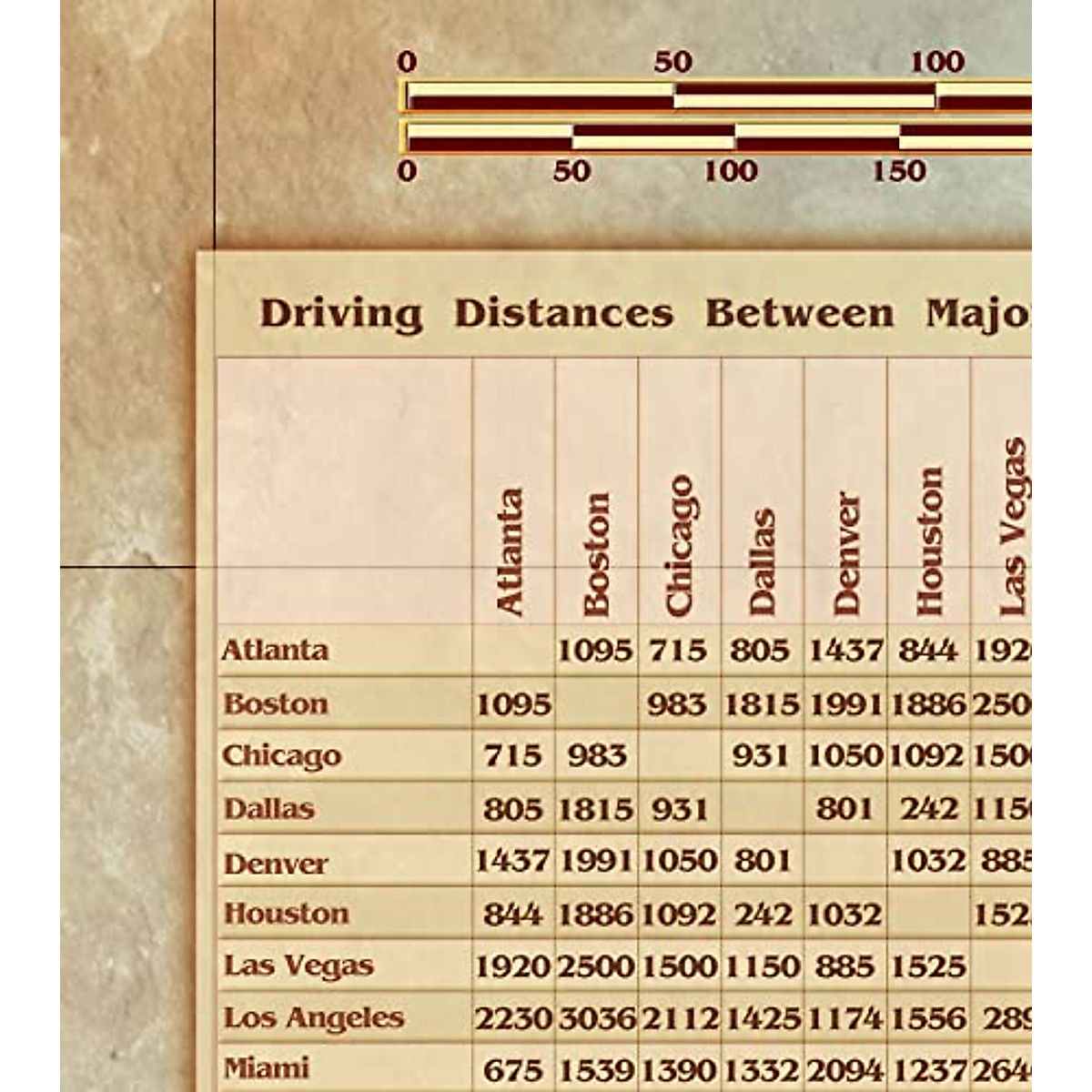Click Las Vegas to Denver value 885
Screen dimensions: 1092x1092
coord(845,966)
